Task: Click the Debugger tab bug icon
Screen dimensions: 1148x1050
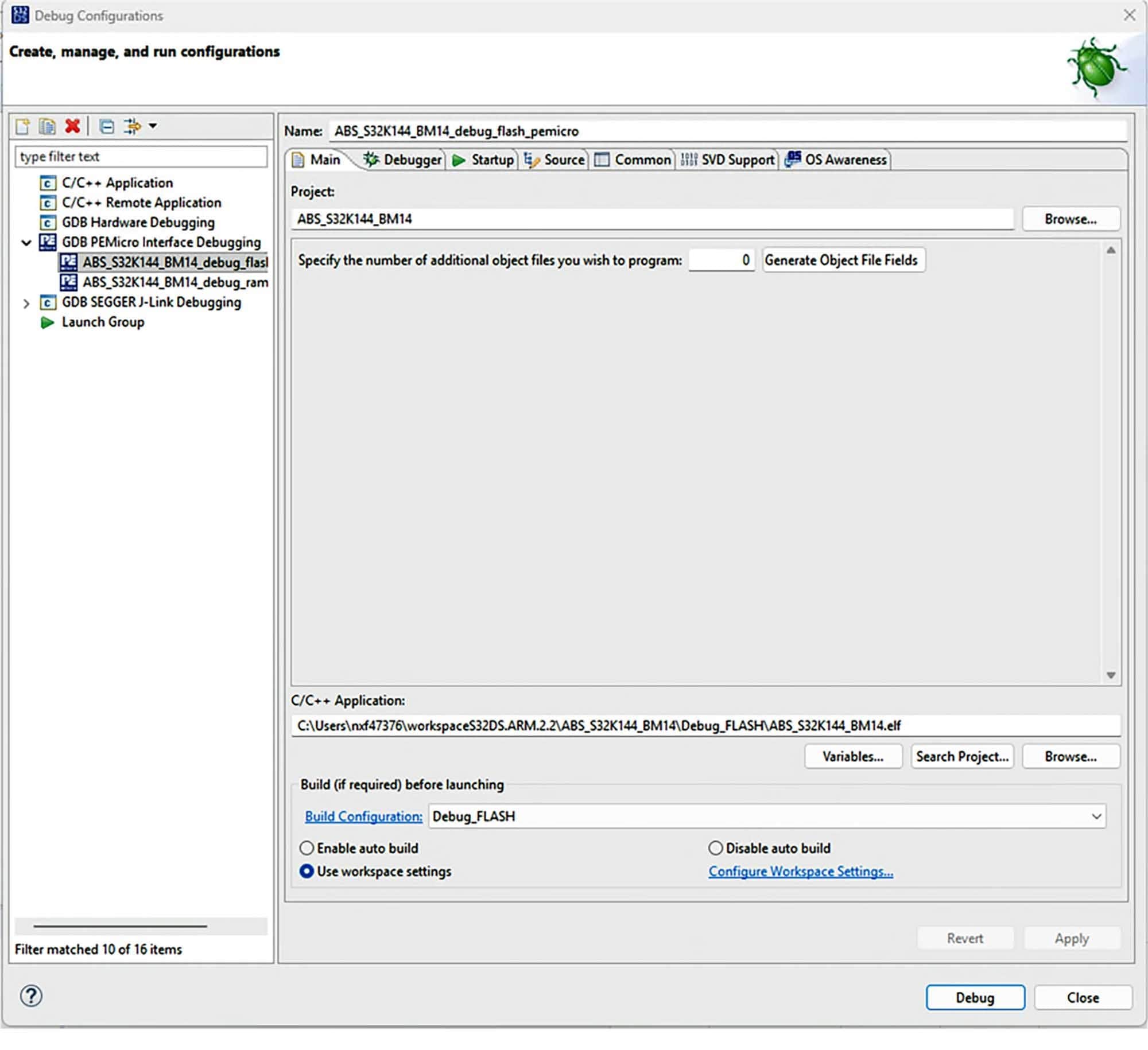Action: pos(371,160)
